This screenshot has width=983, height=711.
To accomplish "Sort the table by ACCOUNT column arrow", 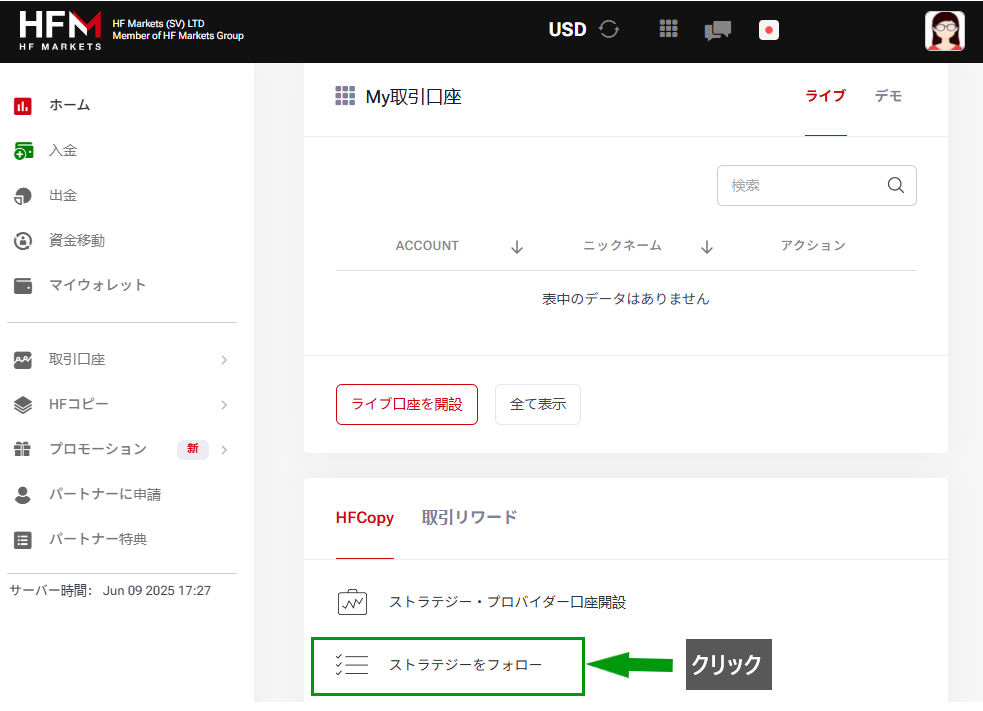I will (517, 247).
